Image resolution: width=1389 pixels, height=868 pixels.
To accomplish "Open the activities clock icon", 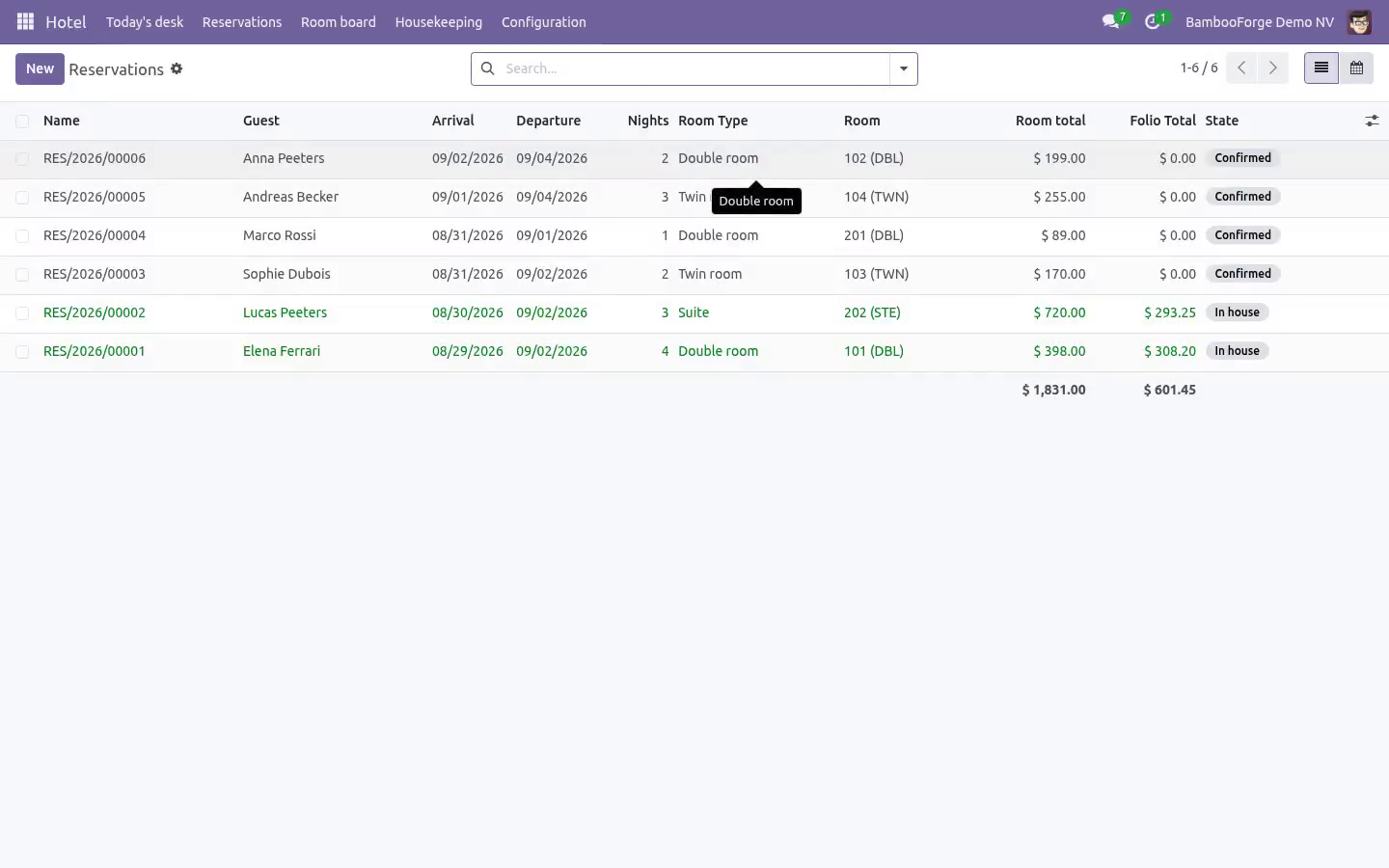I will click(x=1152, y=21).
